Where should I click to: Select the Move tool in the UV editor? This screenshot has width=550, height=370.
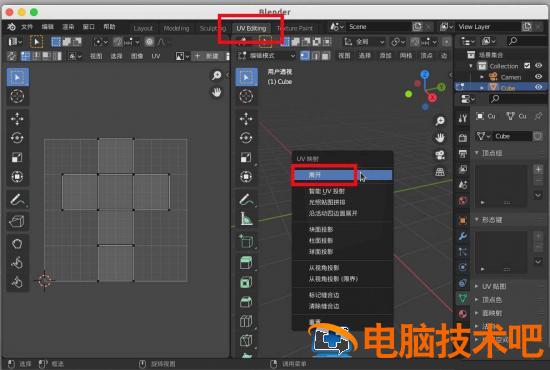(17, 119)
